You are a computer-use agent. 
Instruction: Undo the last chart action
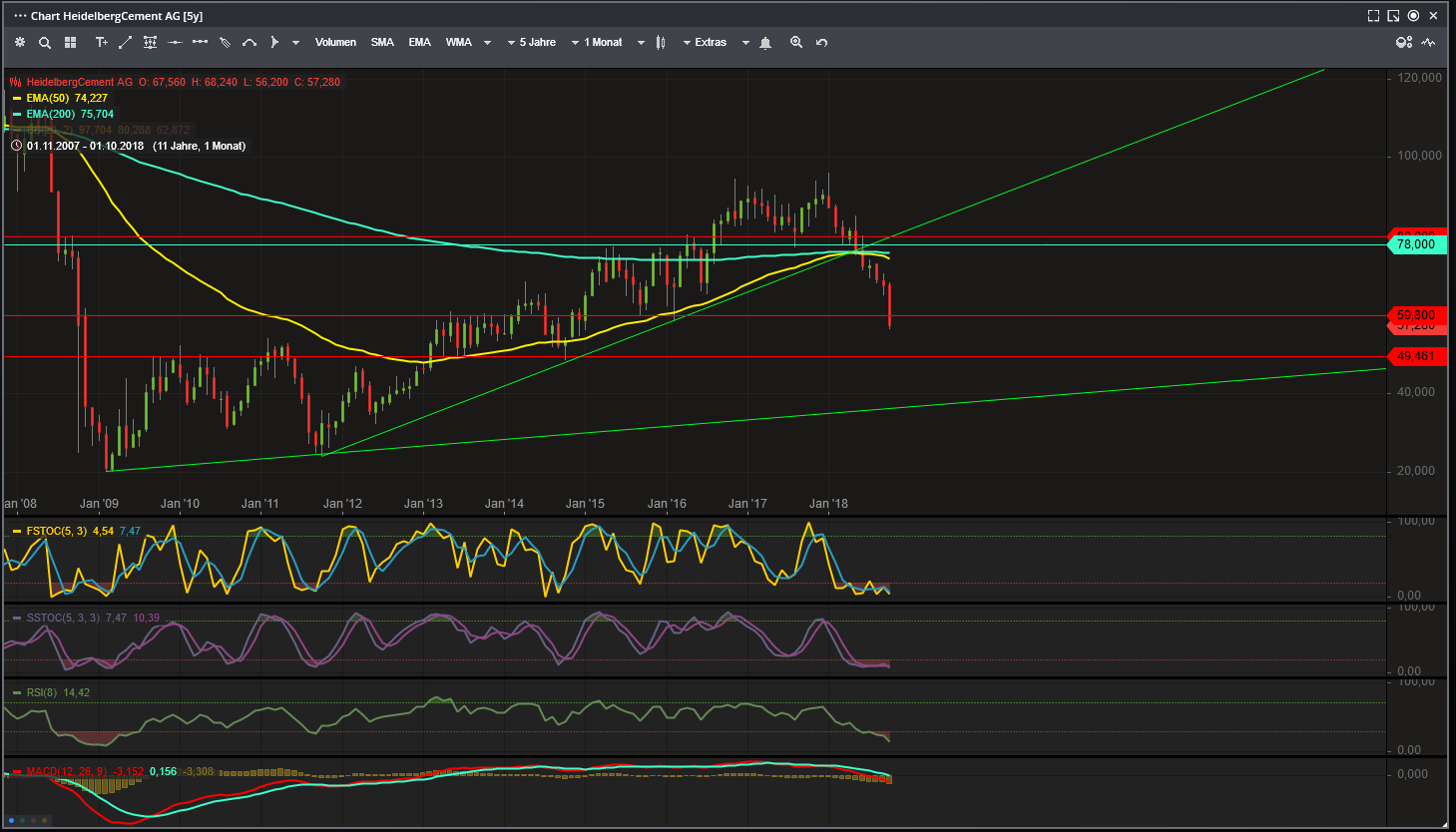click(x=820, y=42)
